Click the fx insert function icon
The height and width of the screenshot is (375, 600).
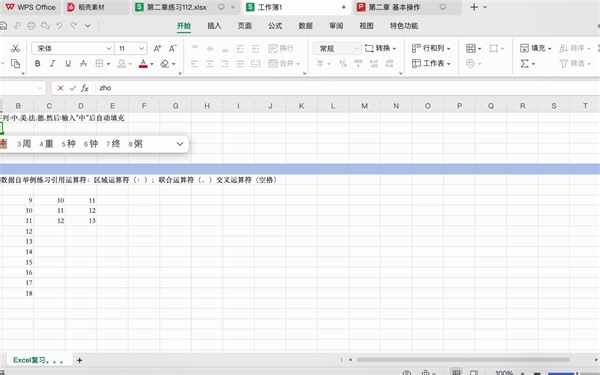[x=85, y=88]
